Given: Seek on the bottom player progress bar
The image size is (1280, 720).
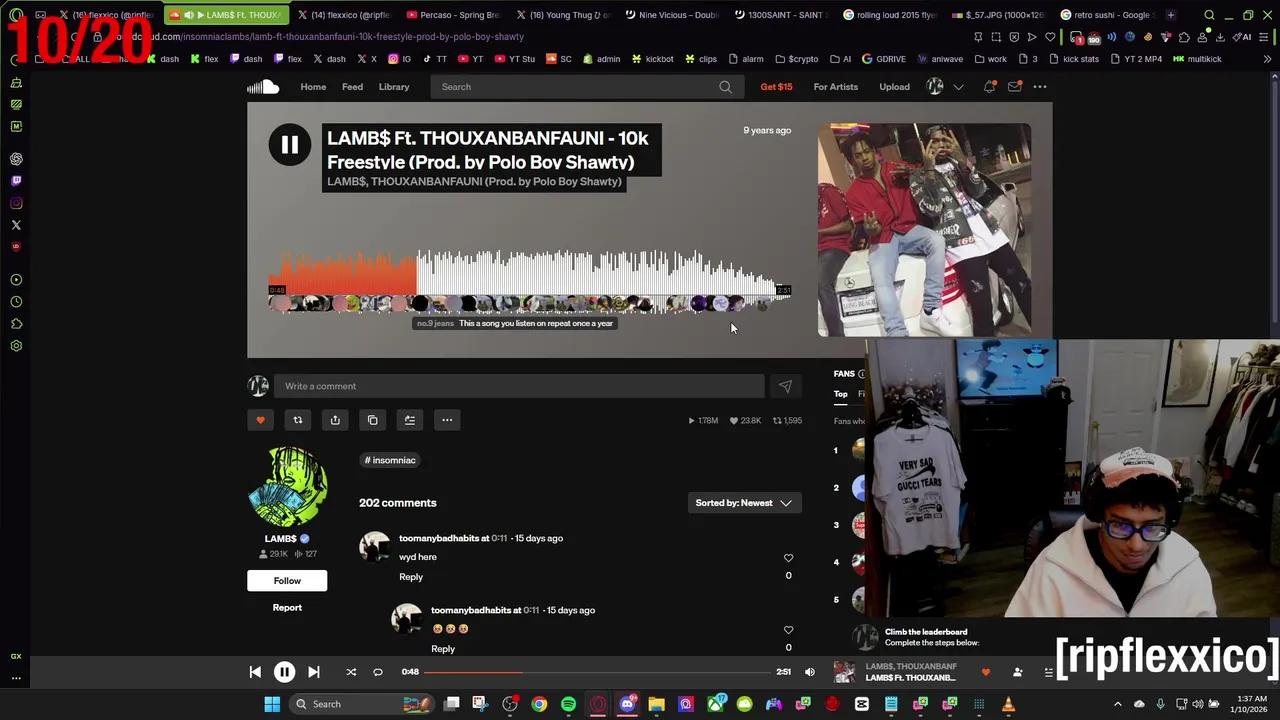Looking at the screenshot, I should pos(597,672).
